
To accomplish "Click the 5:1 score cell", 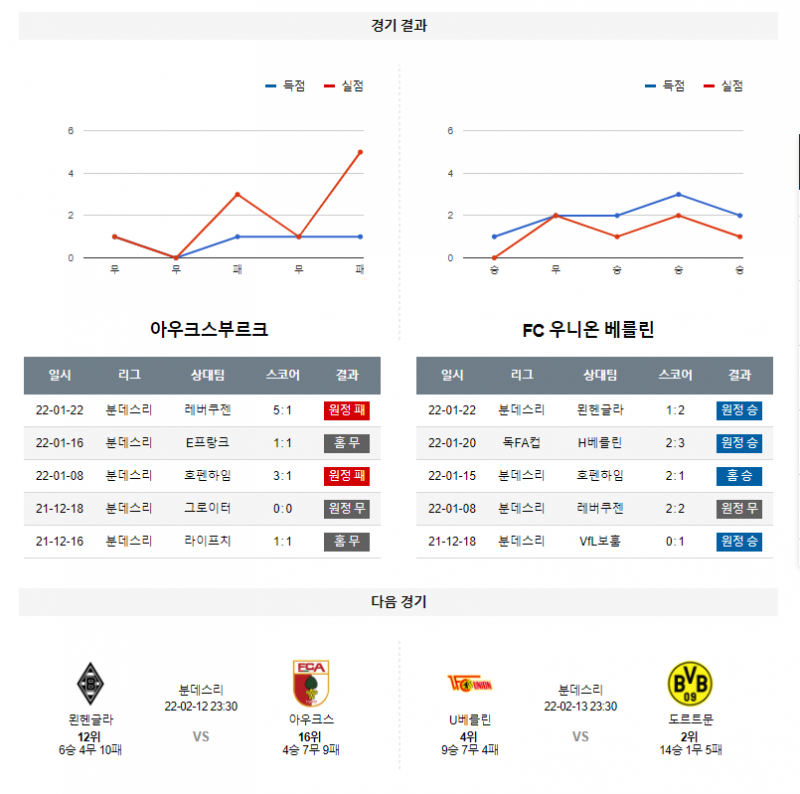I will point(283,410).
